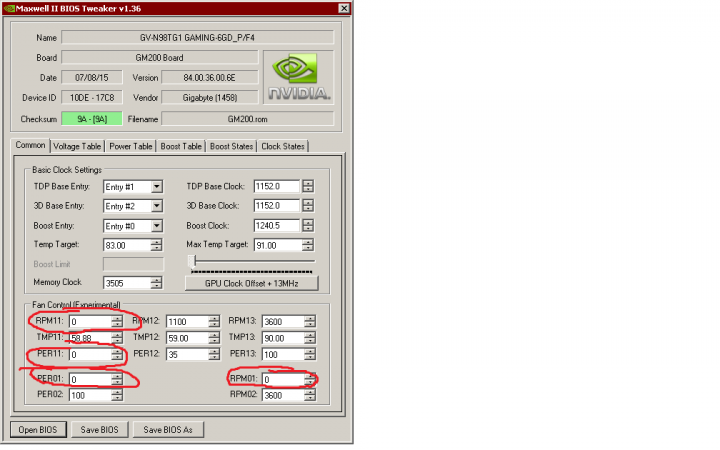The height and width of the screenshot is (450, 720).
Task: Click the PER13 field showing 100
Action: [283, 354]
